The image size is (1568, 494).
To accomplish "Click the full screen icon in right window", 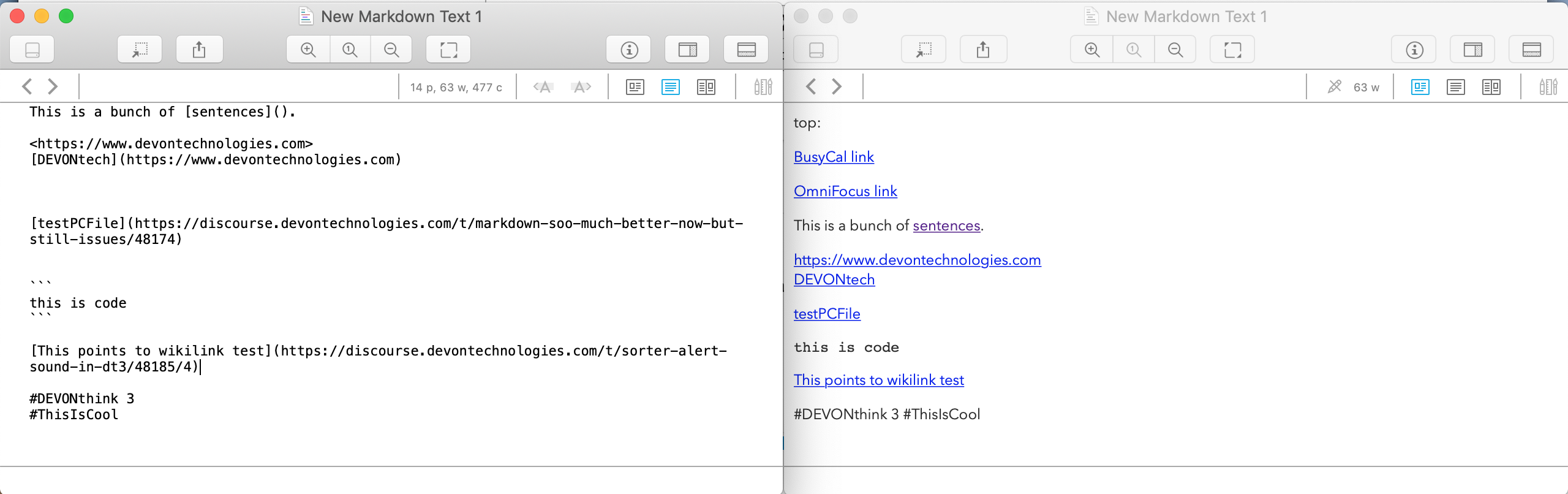I will click(1232, 50).
